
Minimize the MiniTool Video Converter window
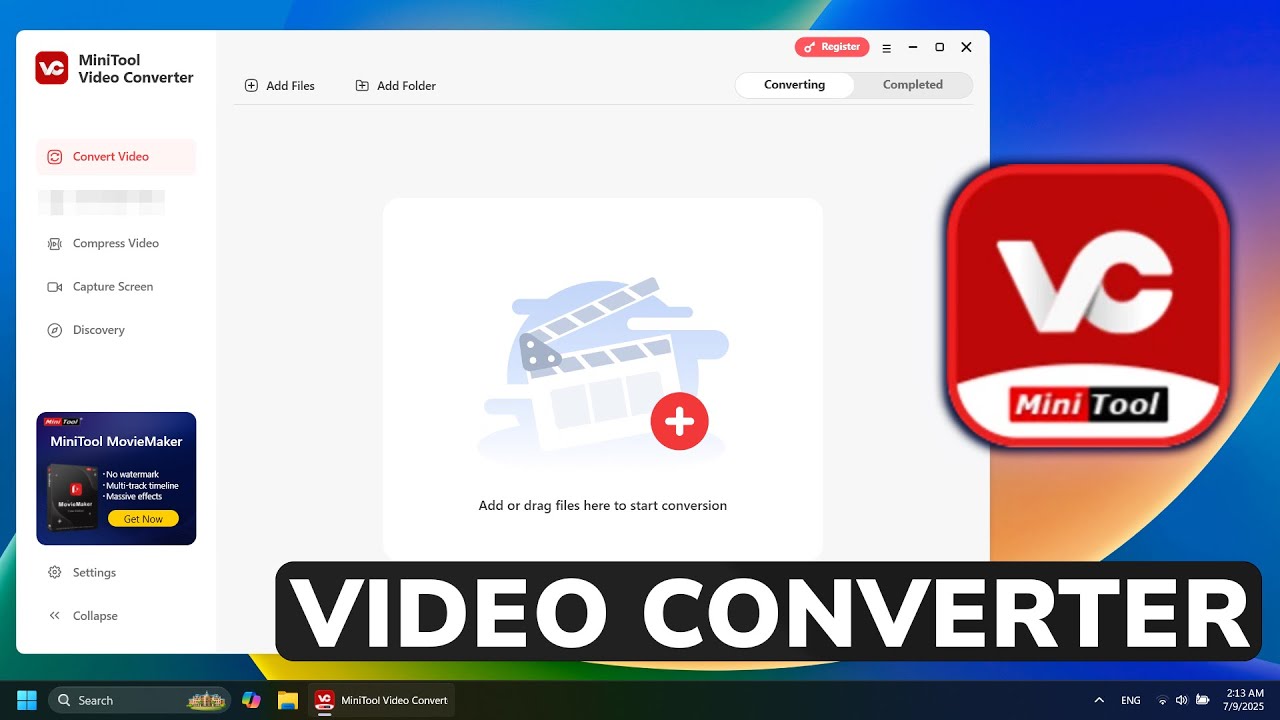tap(912, 47)
